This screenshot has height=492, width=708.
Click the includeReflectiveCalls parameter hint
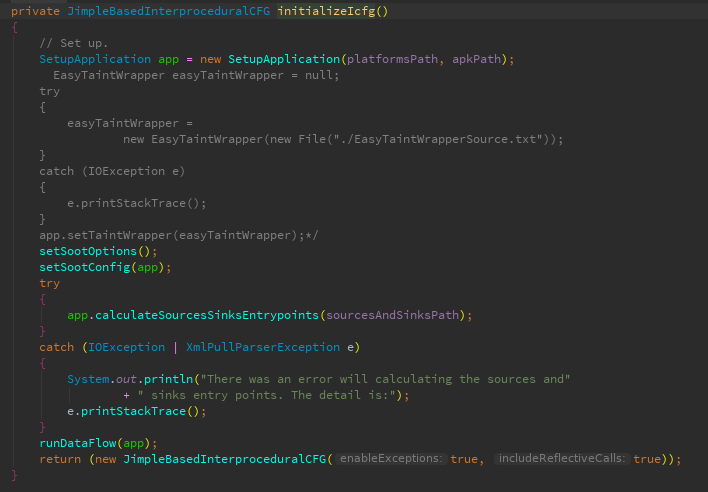[561, 459]
